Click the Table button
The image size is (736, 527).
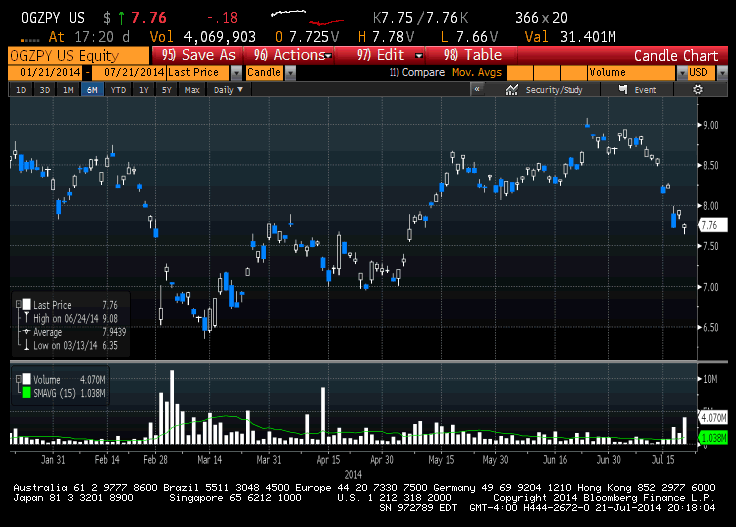coord(472,55)
